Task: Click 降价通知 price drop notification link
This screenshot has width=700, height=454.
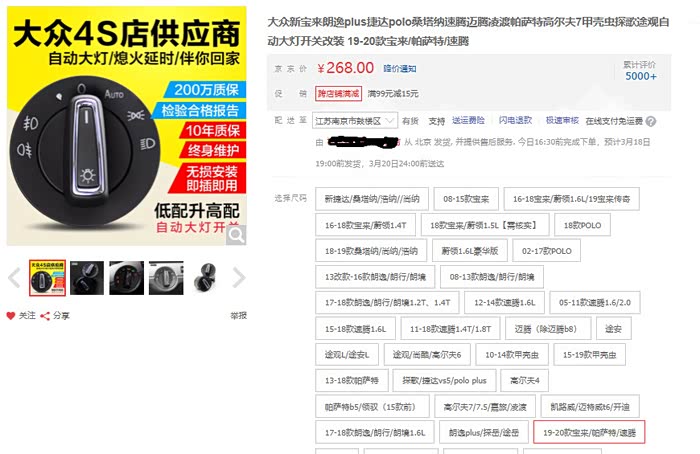Action: click(x=400, y=68)
